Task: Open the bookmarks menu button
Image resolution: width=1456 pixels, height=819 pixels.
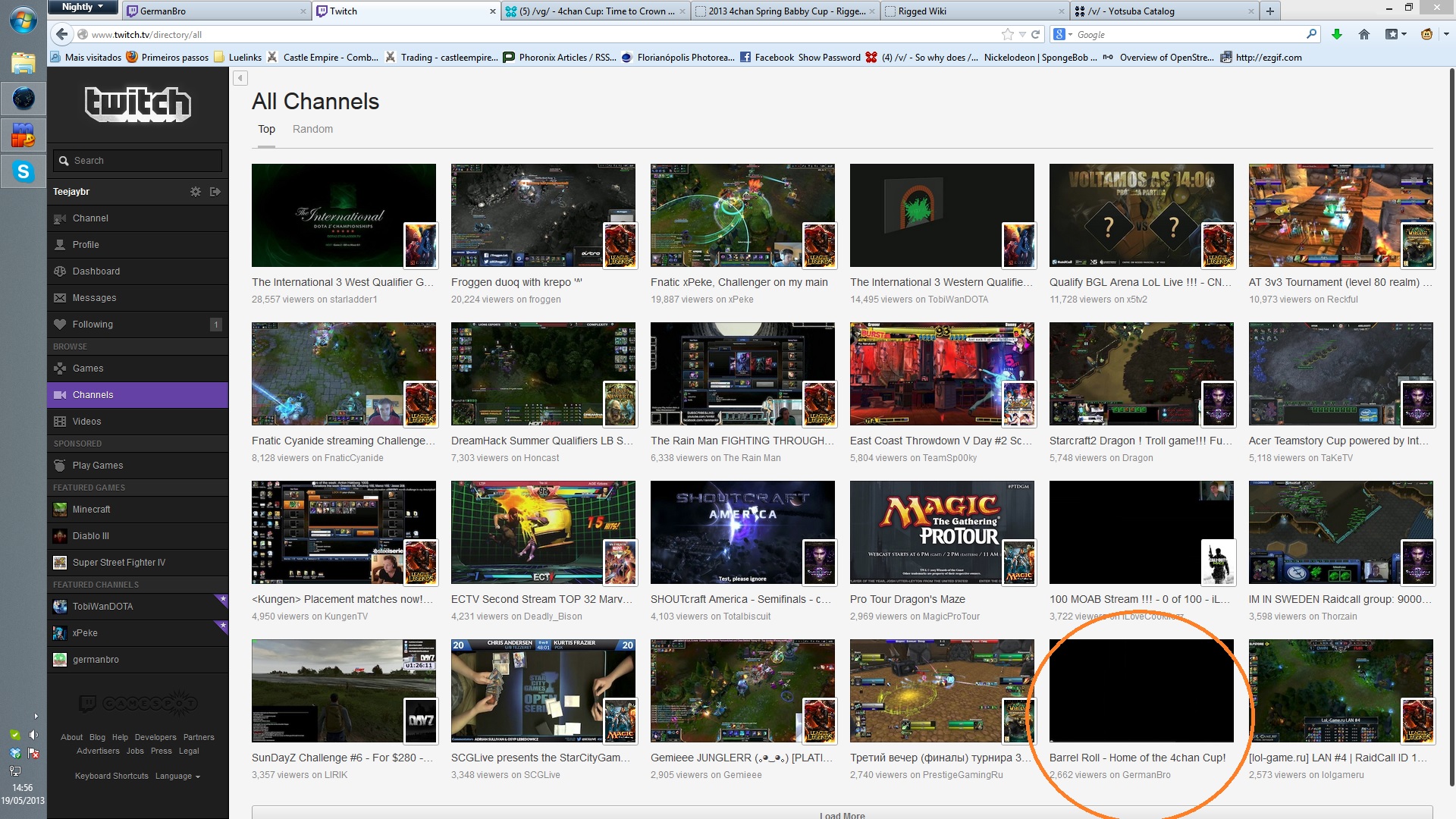Action: [1395, 34]
